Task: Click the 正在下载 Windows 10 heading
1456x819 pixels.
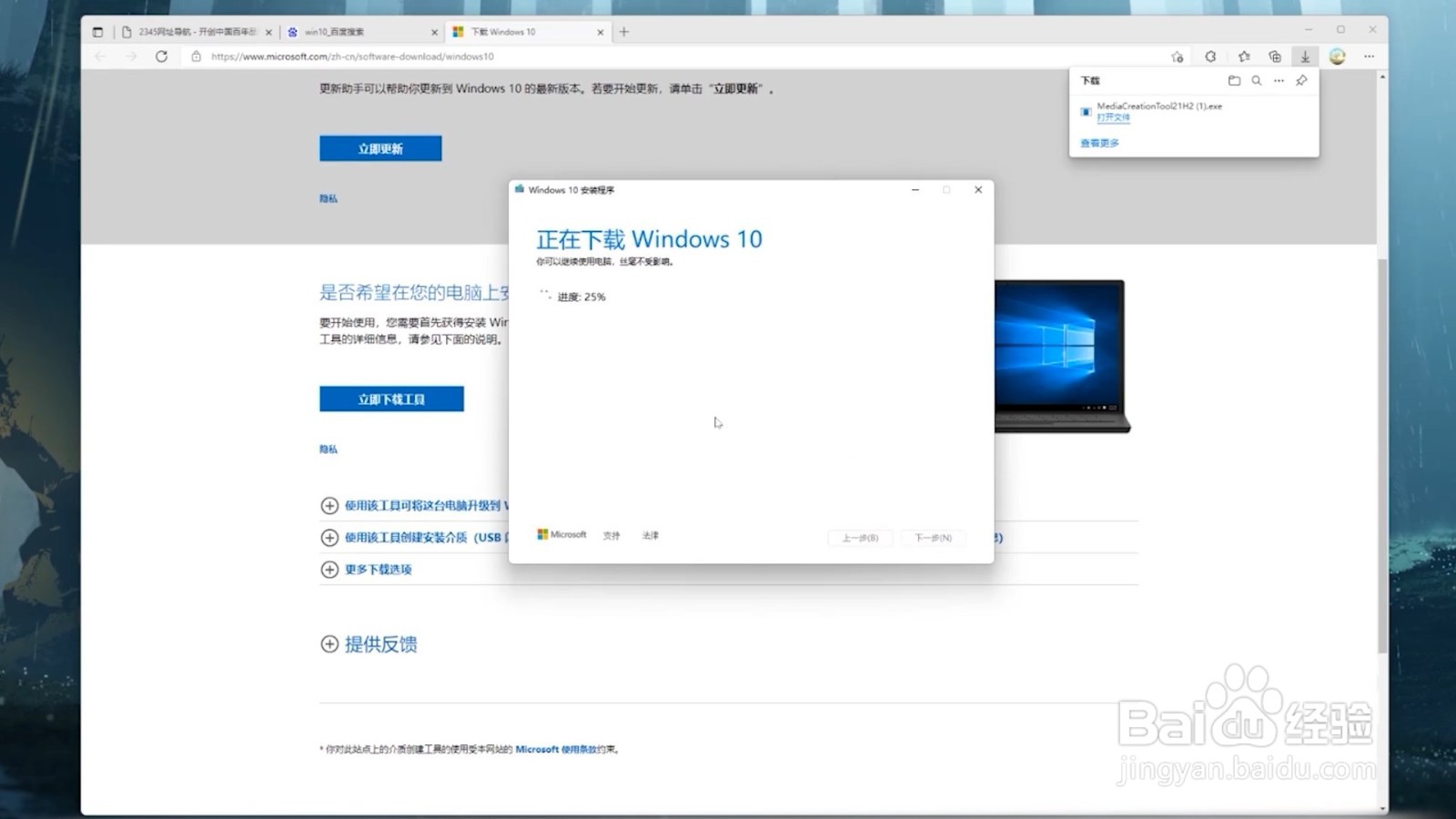Action: (649, 239)
